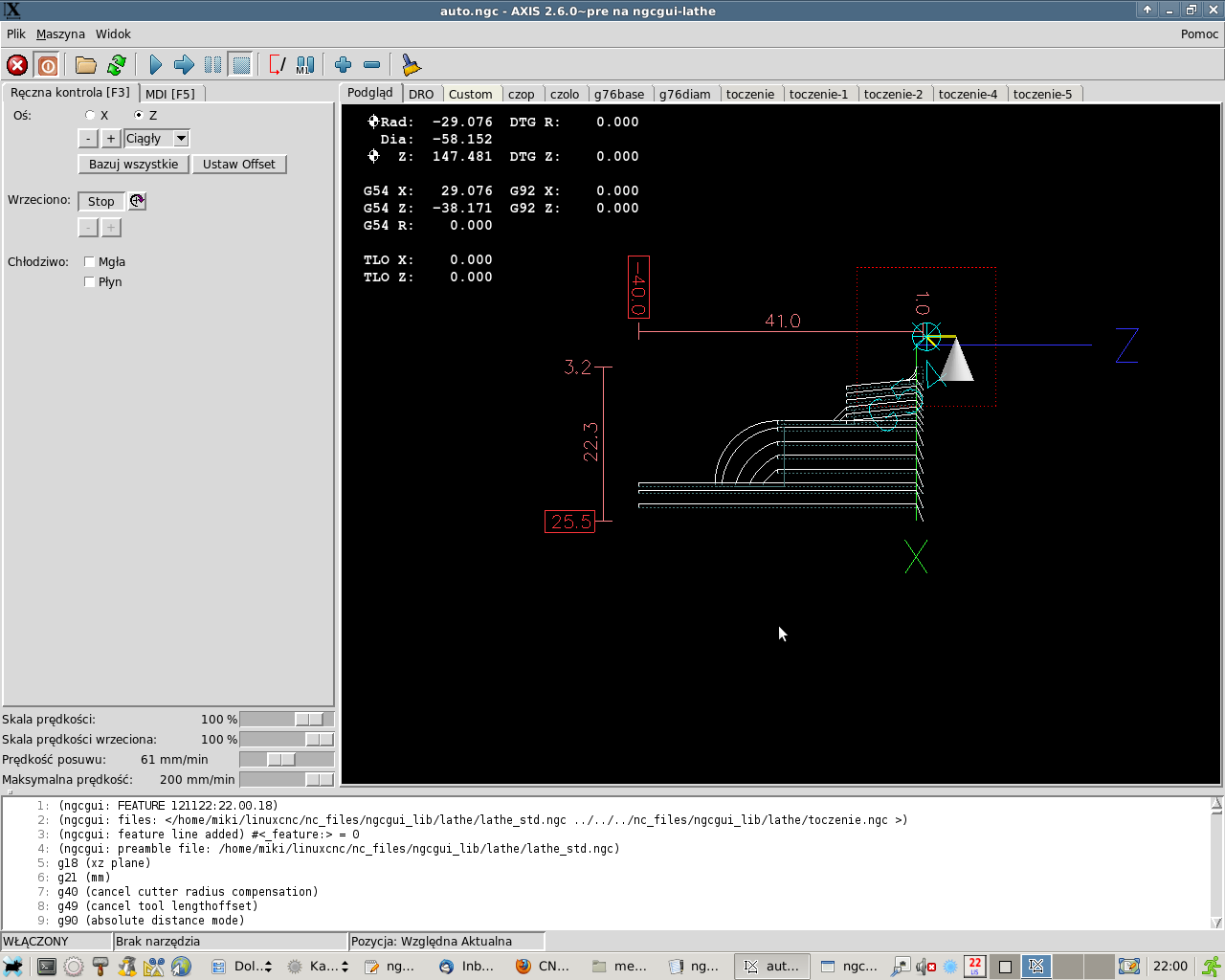Run the program with play icon

156,65
